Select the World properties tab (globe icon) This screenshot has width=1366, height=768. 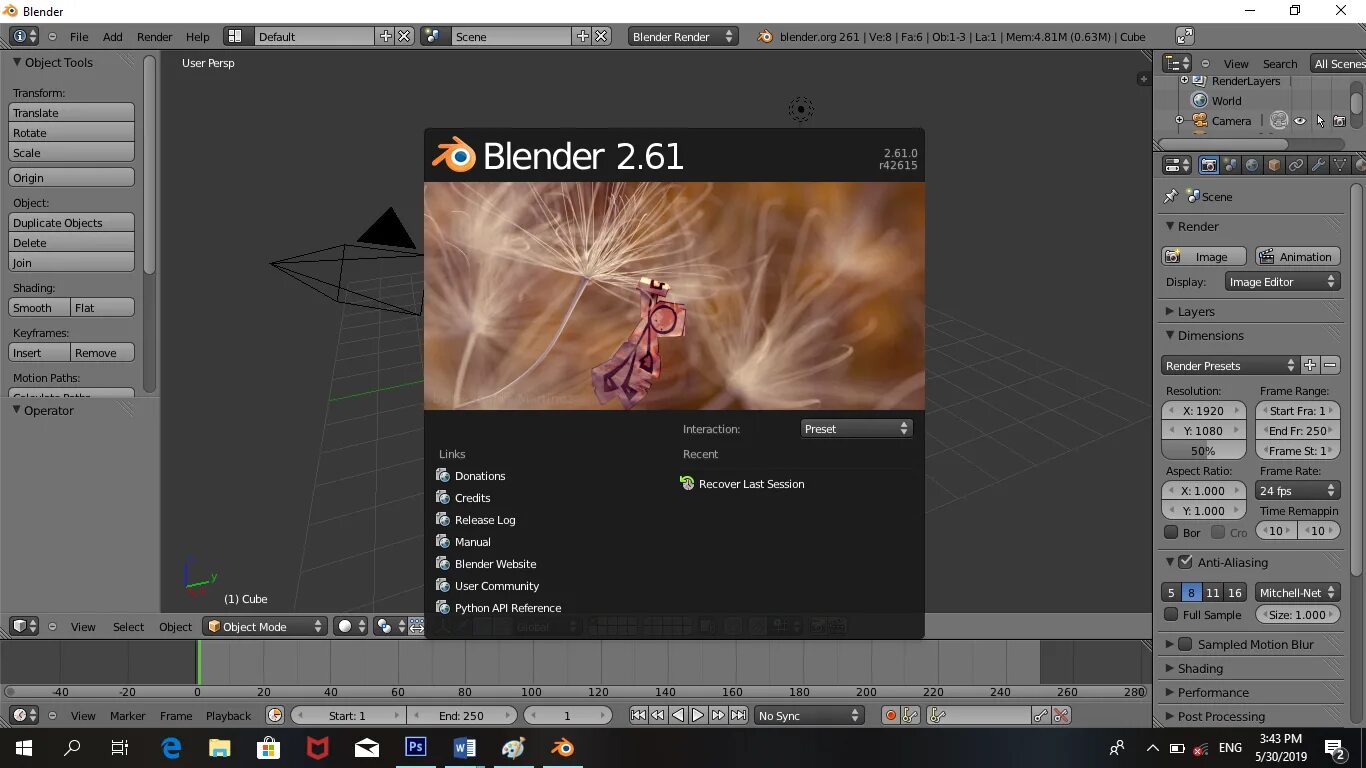[1253, 164]
